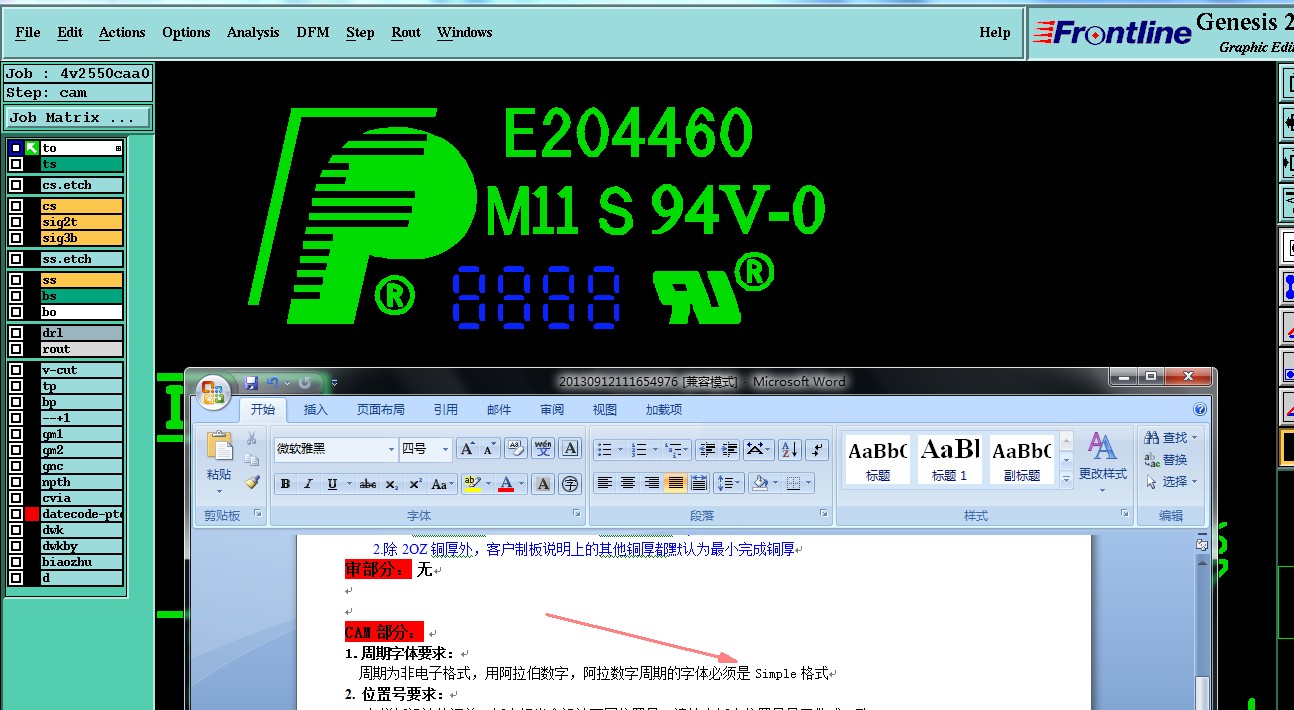The width and height of the screenshot is (1294, 710).
Task: Sort the text A to Z
Action: pos(790,449)
